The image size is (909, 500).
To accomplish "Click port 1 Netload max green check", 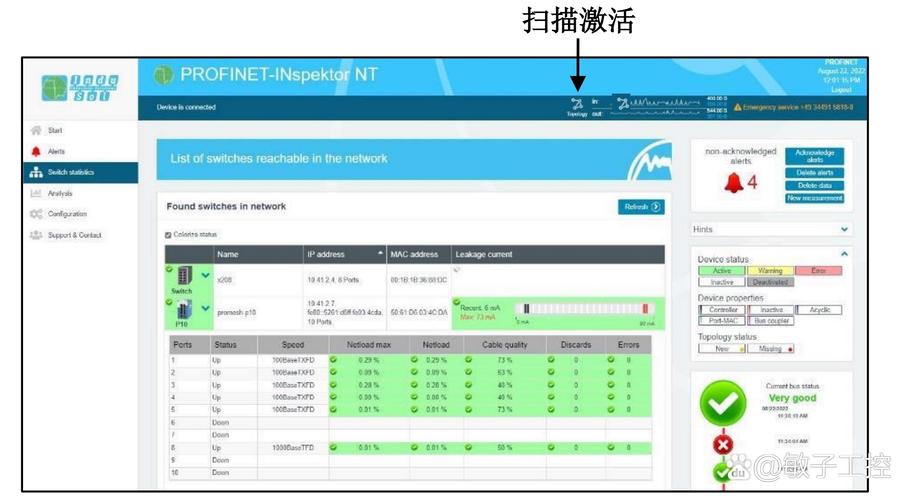I will (333, 360).
